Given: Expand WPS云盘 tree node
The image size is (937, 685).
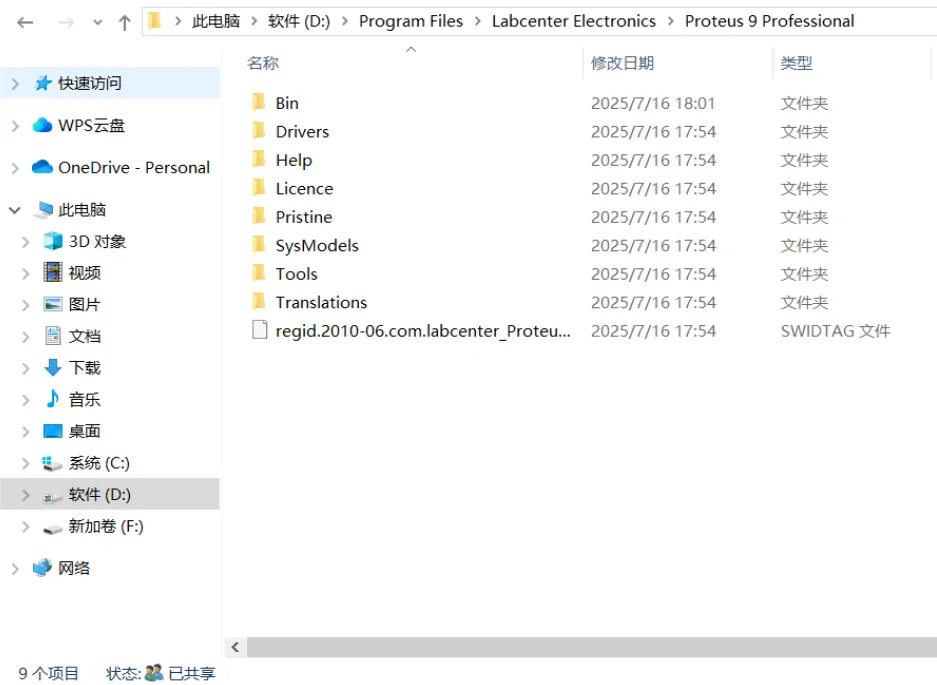Looking at the screenshot, I should coord(16,126).
